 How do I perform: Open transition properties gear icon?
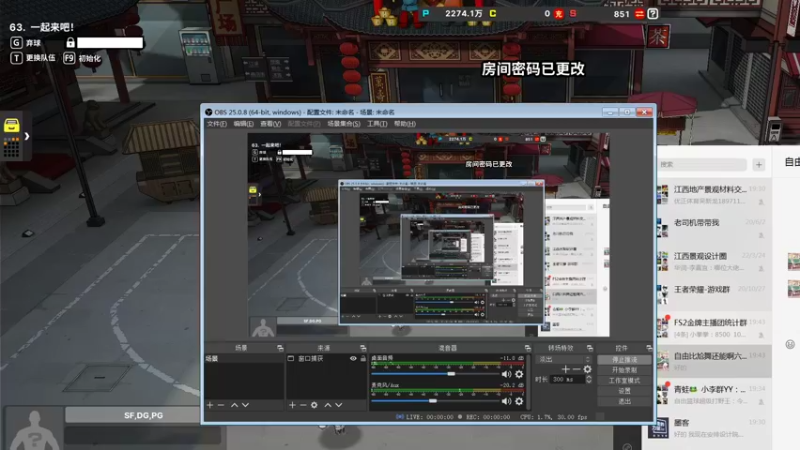[587, 369]
